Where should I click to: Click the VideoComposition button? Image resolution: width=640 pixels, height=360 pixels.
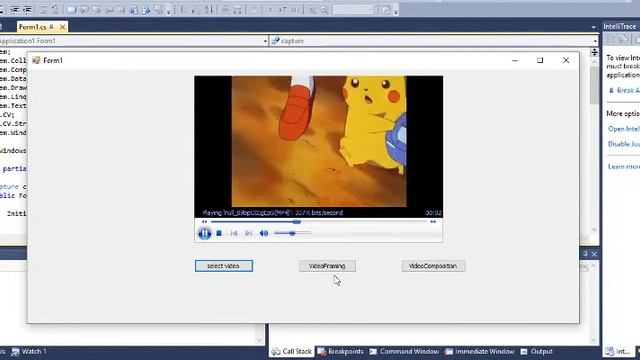click(x=433, y=266)
